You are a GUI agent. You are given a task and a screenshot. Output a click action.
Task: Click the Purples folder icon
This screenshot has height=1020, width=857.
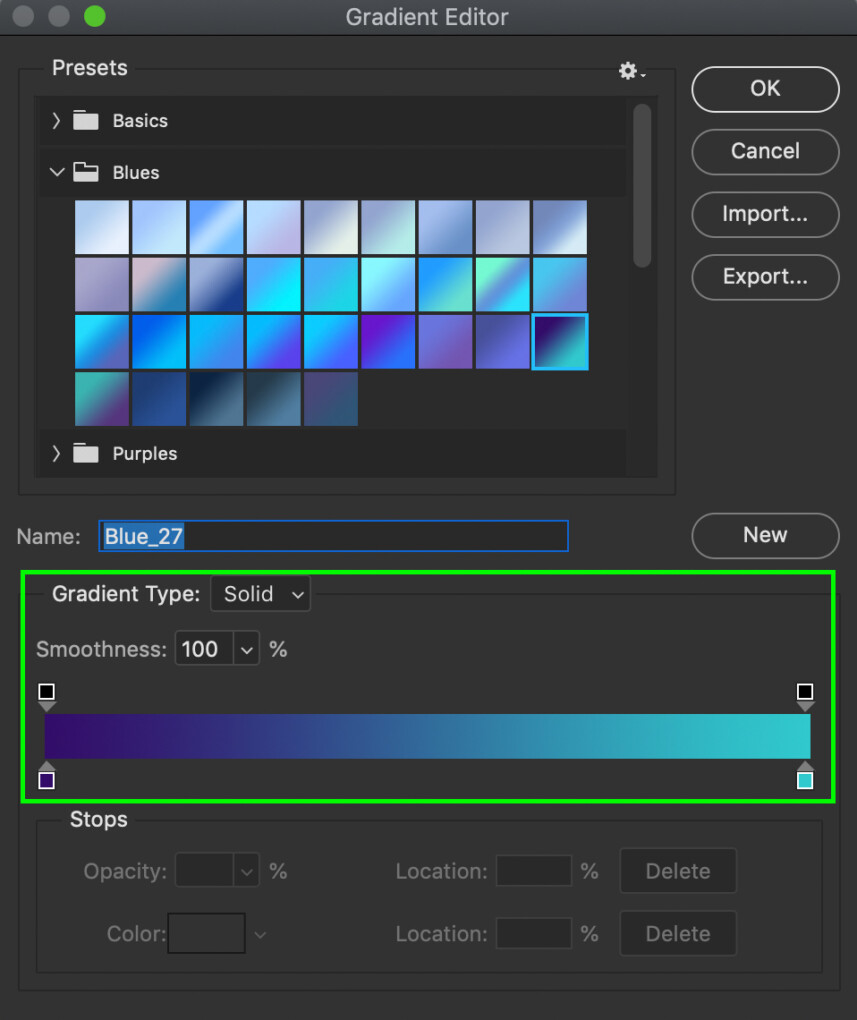click(x=85, y=453)
